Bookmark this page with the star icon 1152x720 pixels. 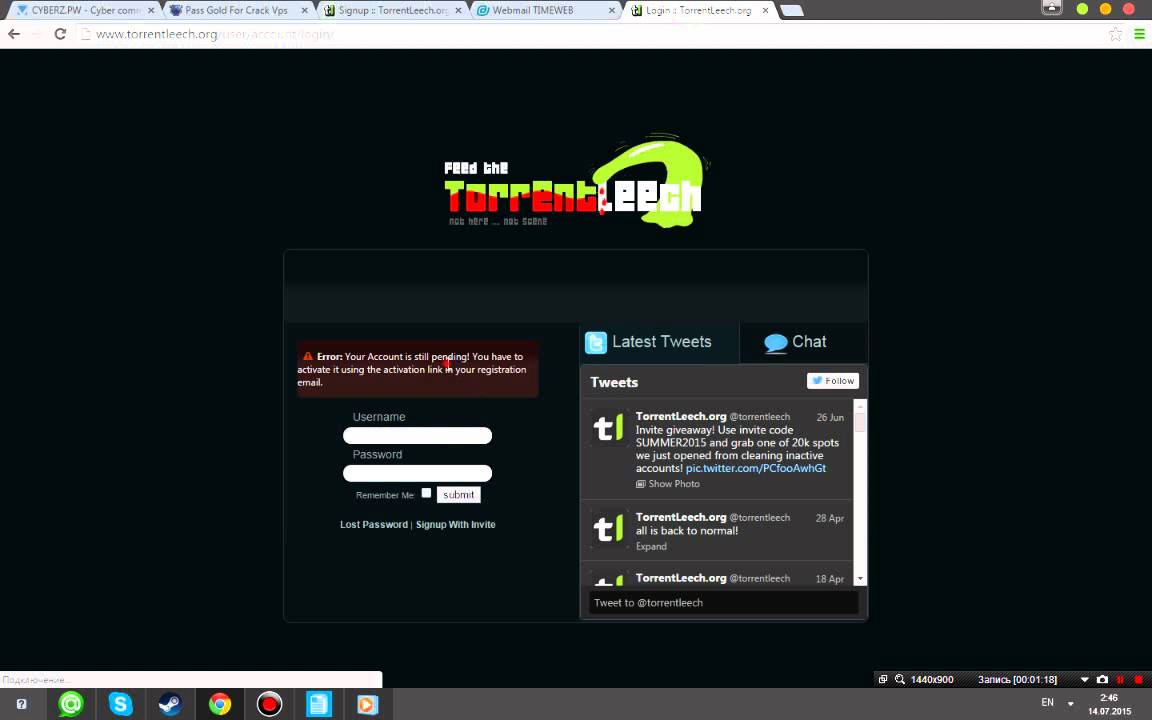coord(1115,34)
